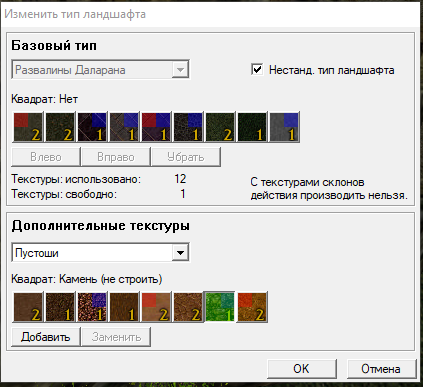Click the note С текстурами склонов
The width and height of the screenshot is (423, 387).
[x=307, y=182]
